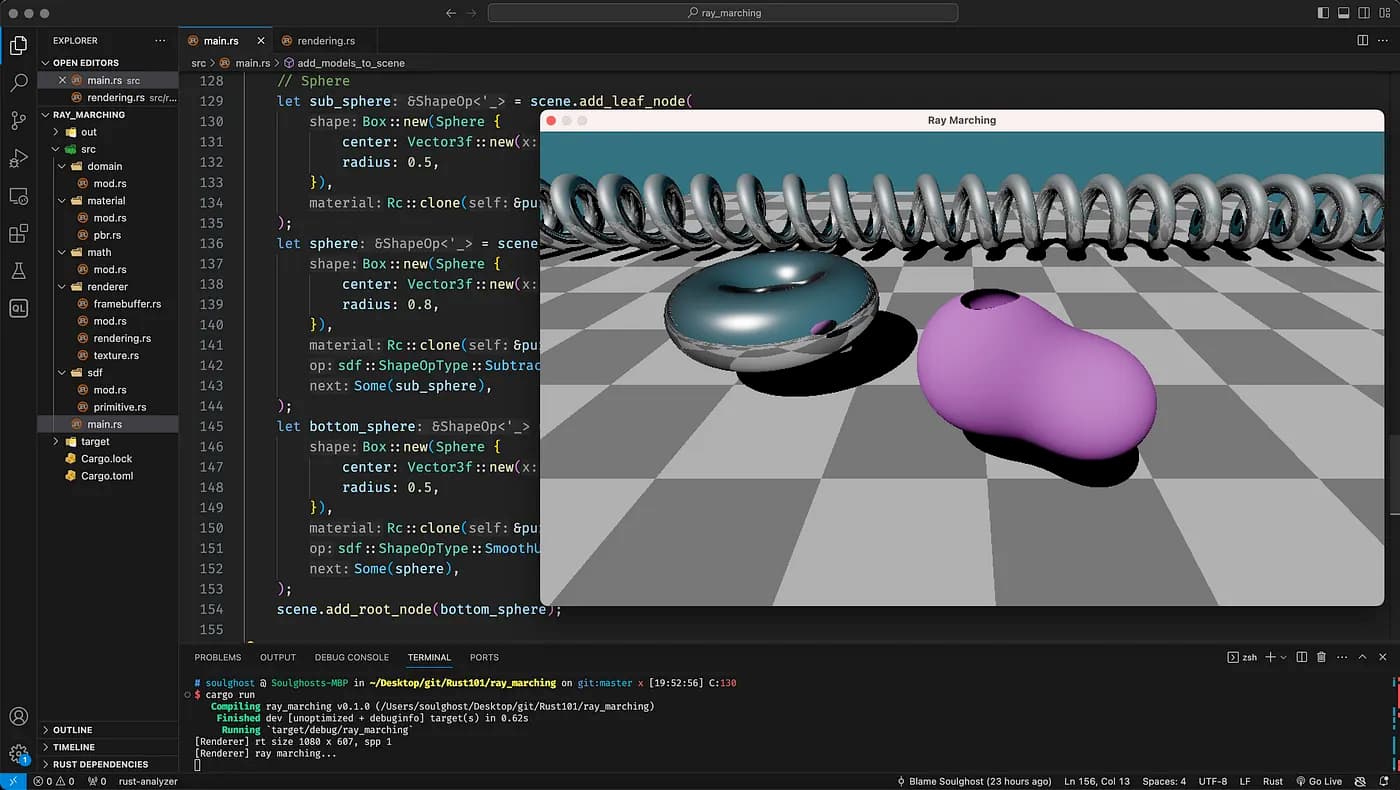Open the Extensions view
This screenshot has width=1400, height=790.
point(18,232)
